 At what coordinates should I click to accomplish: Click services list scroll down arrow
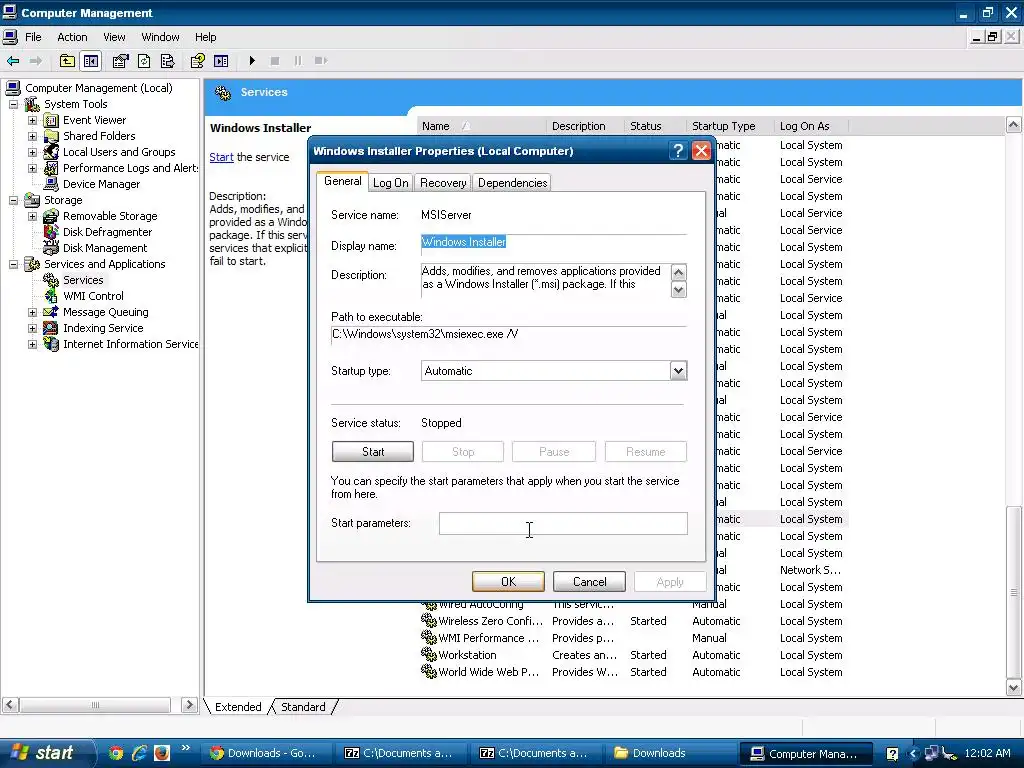tap(1014, 687)
